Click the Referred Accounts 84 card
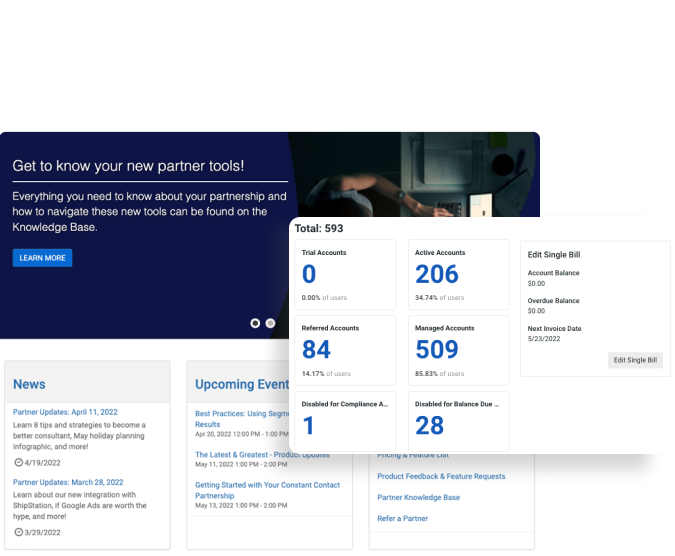 [345, 350]
